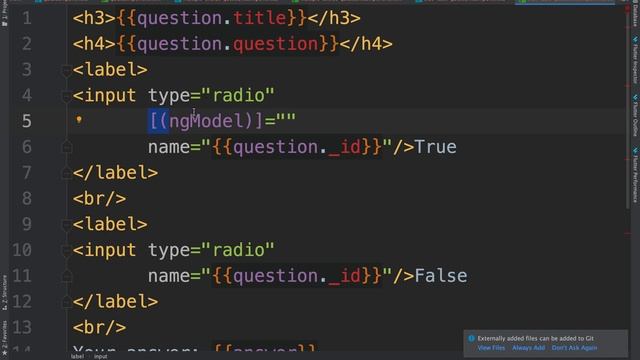640x360 pixels.
Task: Toggle the fold marker on line 6
Action: 66,147
